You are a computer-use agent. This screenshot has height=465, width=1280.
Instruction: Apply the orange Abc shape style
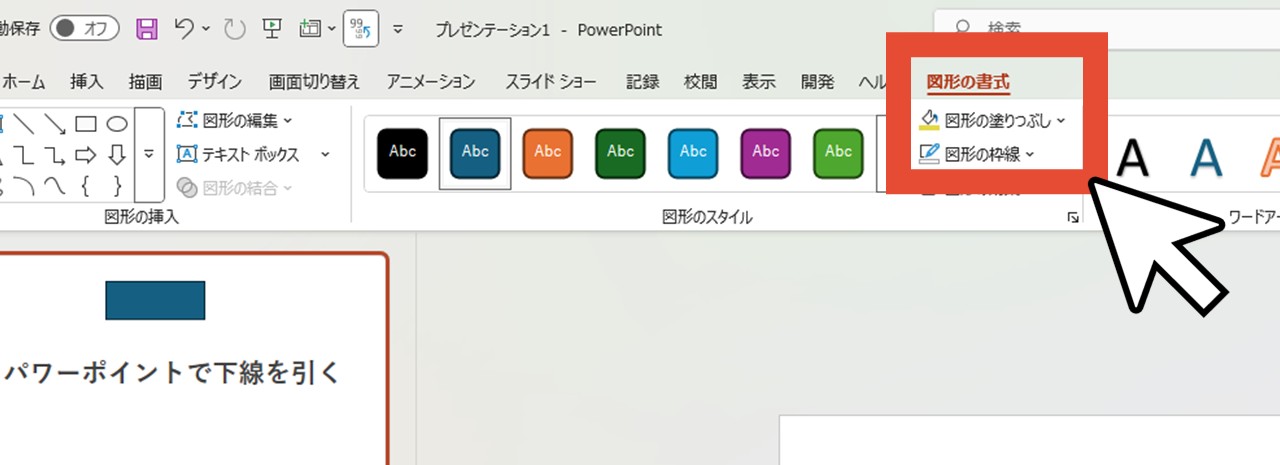547,153
